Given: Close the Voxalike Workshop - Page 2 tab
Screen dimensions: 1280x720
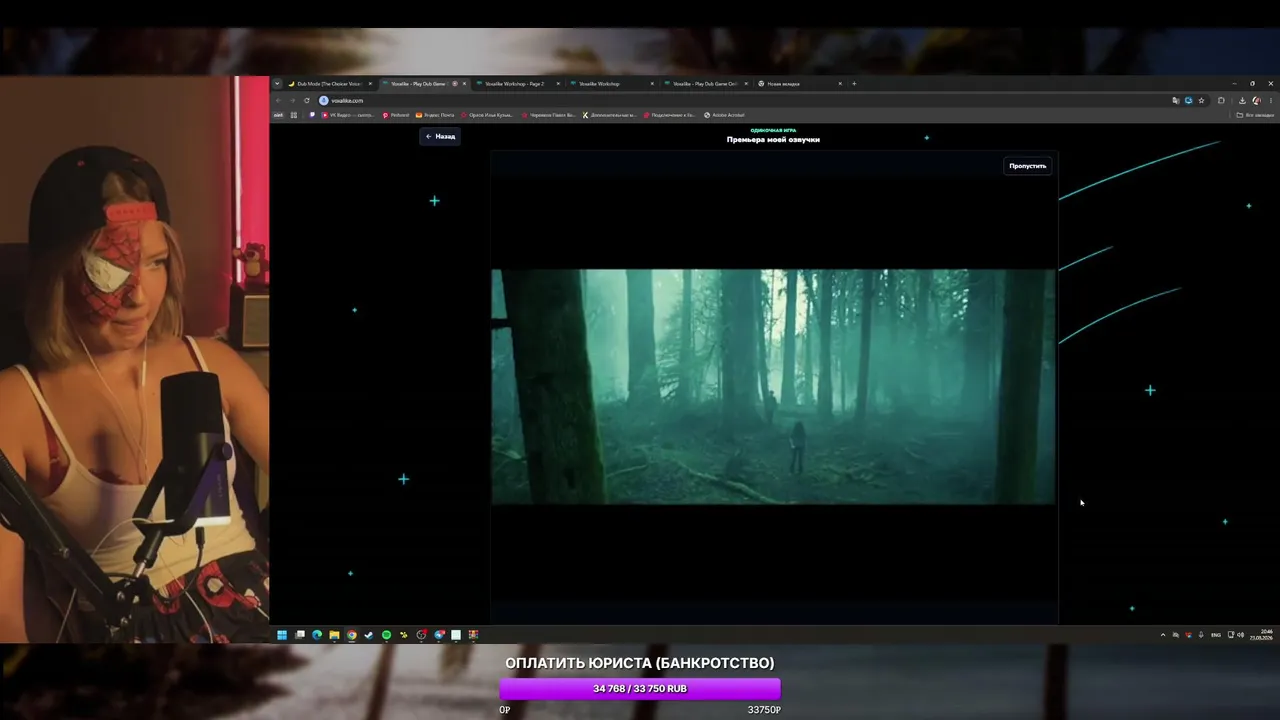Looking at the screenshot, I should 558,84.
